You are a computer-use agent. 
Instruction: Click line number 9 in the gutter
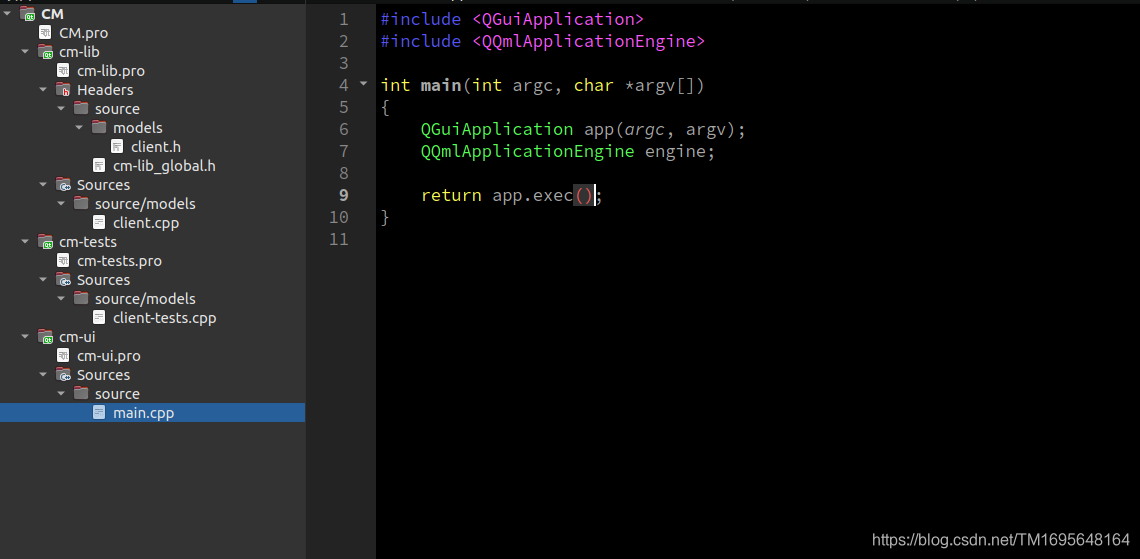point(343,195)
